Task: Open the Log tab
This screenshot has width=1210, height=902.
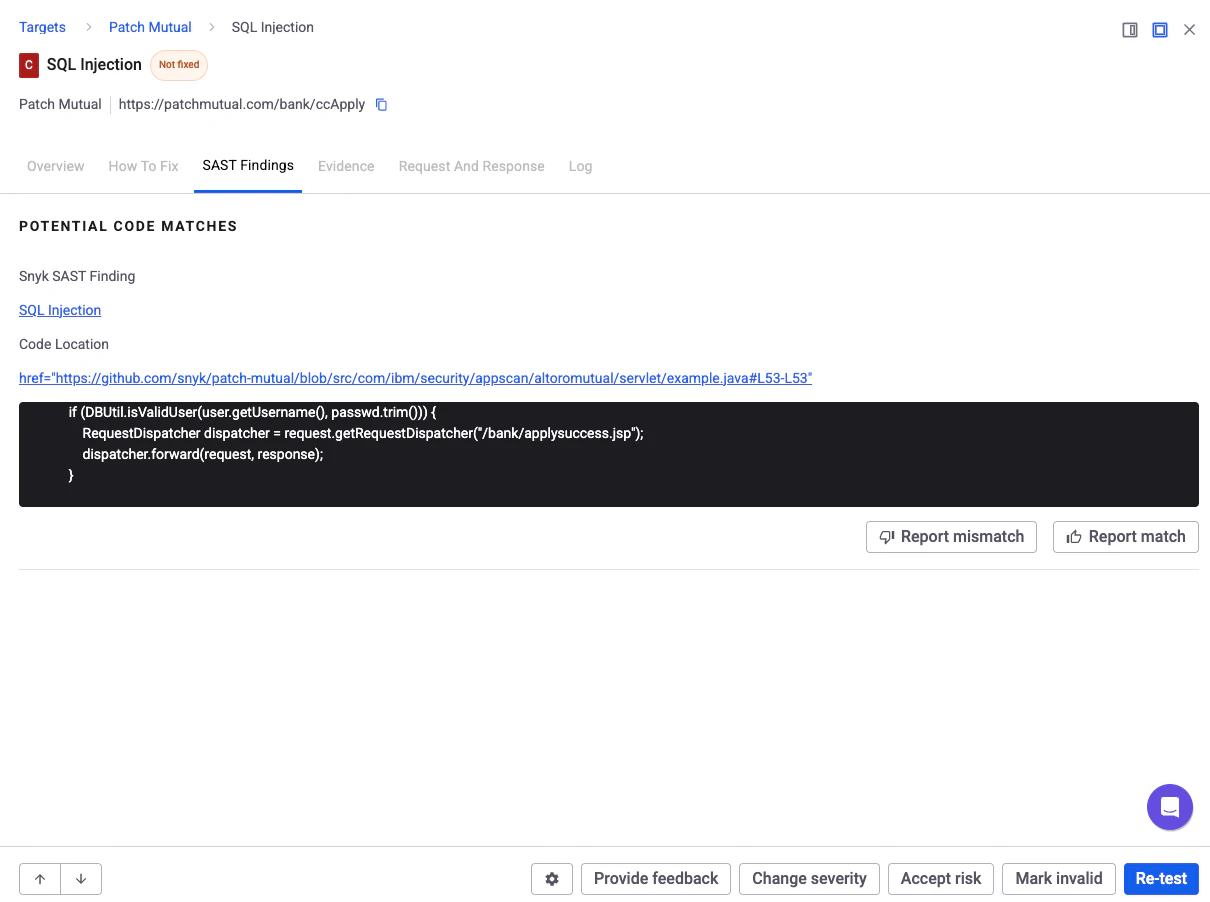Action: coord(580,166)
